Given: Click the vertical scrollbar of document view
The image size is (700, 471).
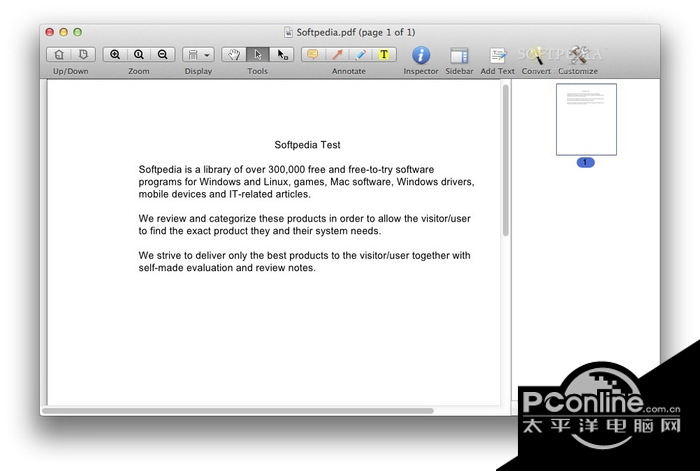Looking at the screenshot, I should click(x=505, y=160).
